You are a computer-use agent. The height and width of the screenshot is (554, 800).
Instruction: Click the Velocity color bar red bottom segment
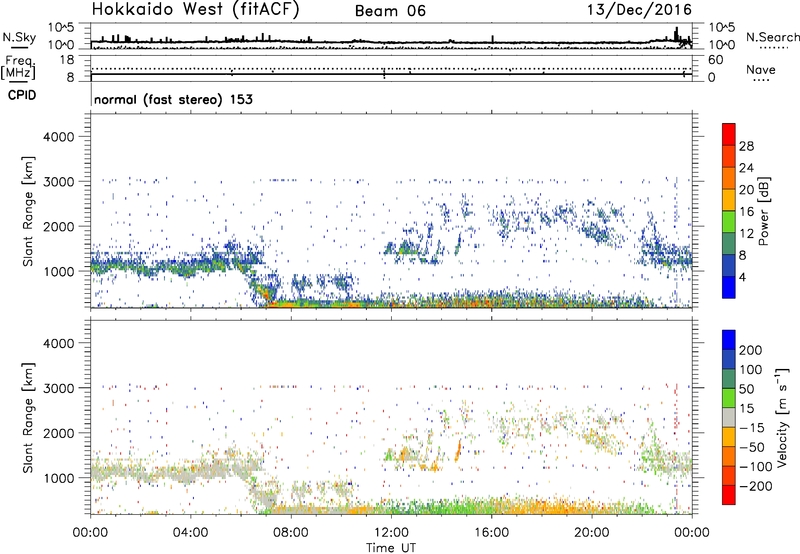(x=729, y=495)
